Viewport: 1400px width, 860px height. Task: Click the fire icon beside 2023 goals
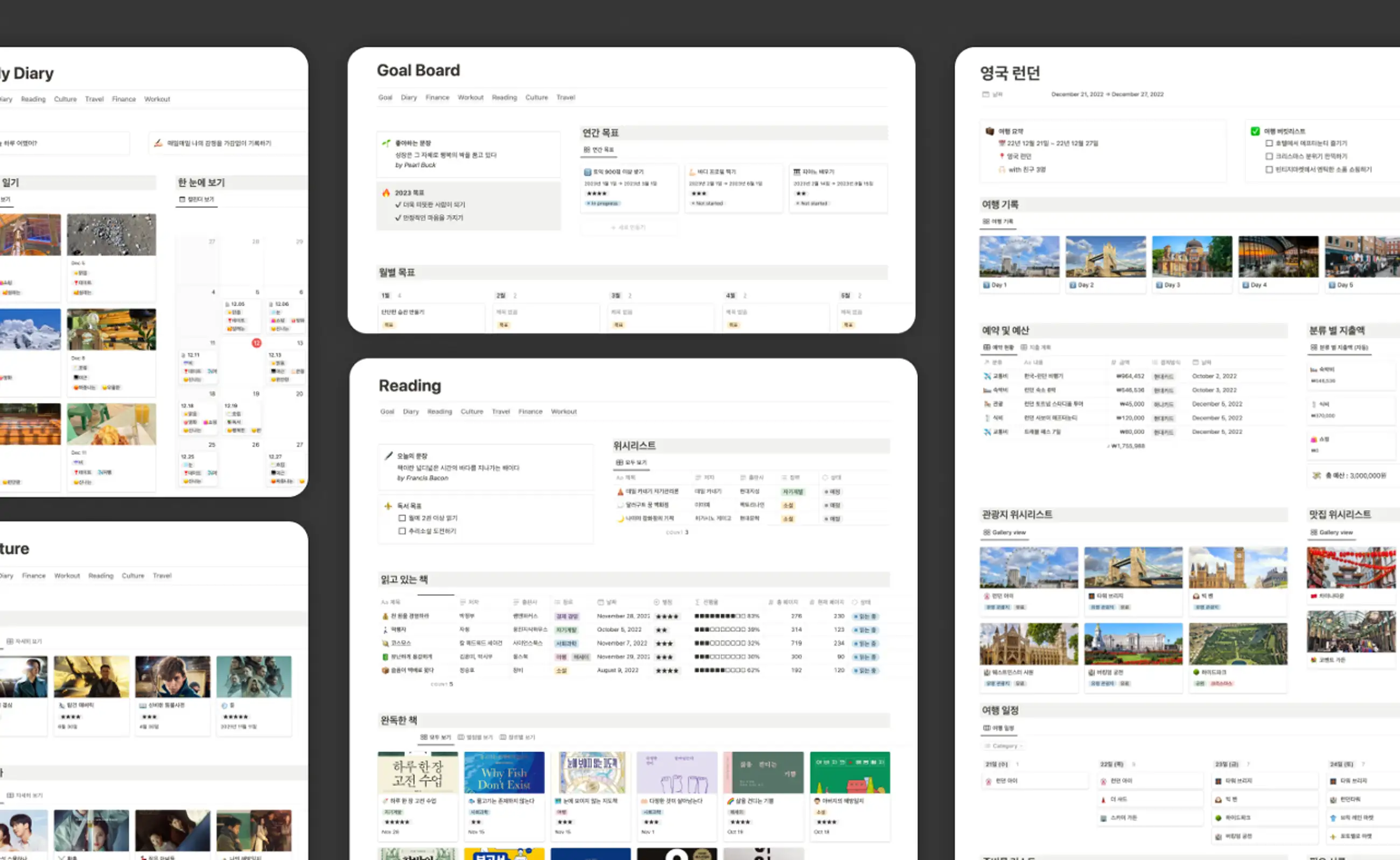pos(387,193)
